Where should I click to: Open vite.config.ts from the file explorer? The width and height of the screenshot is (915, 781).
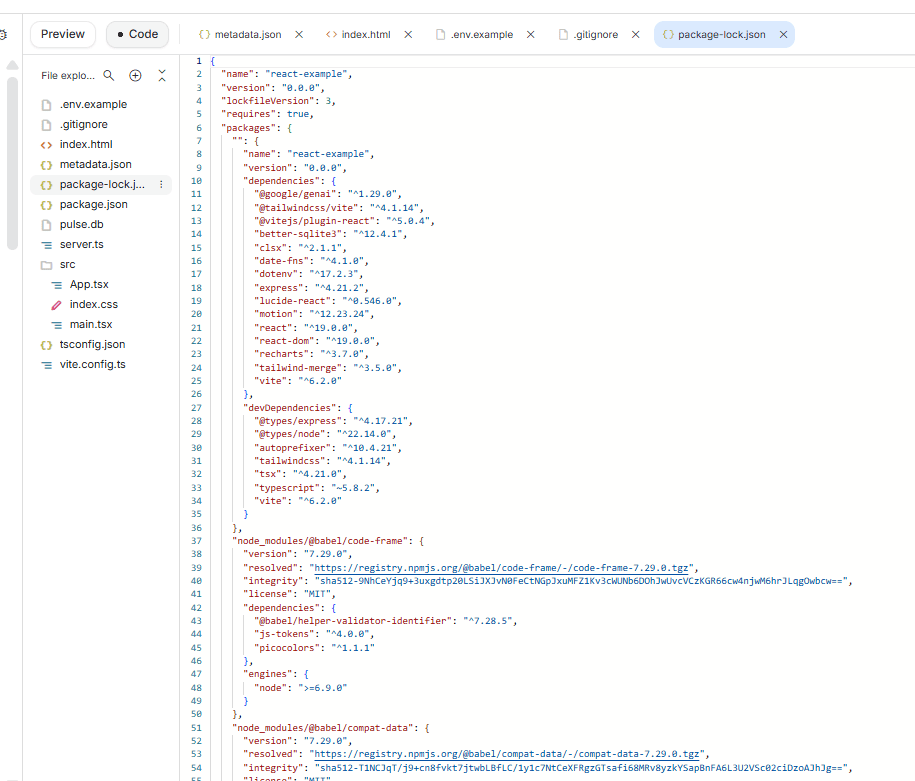click(92, 364)
